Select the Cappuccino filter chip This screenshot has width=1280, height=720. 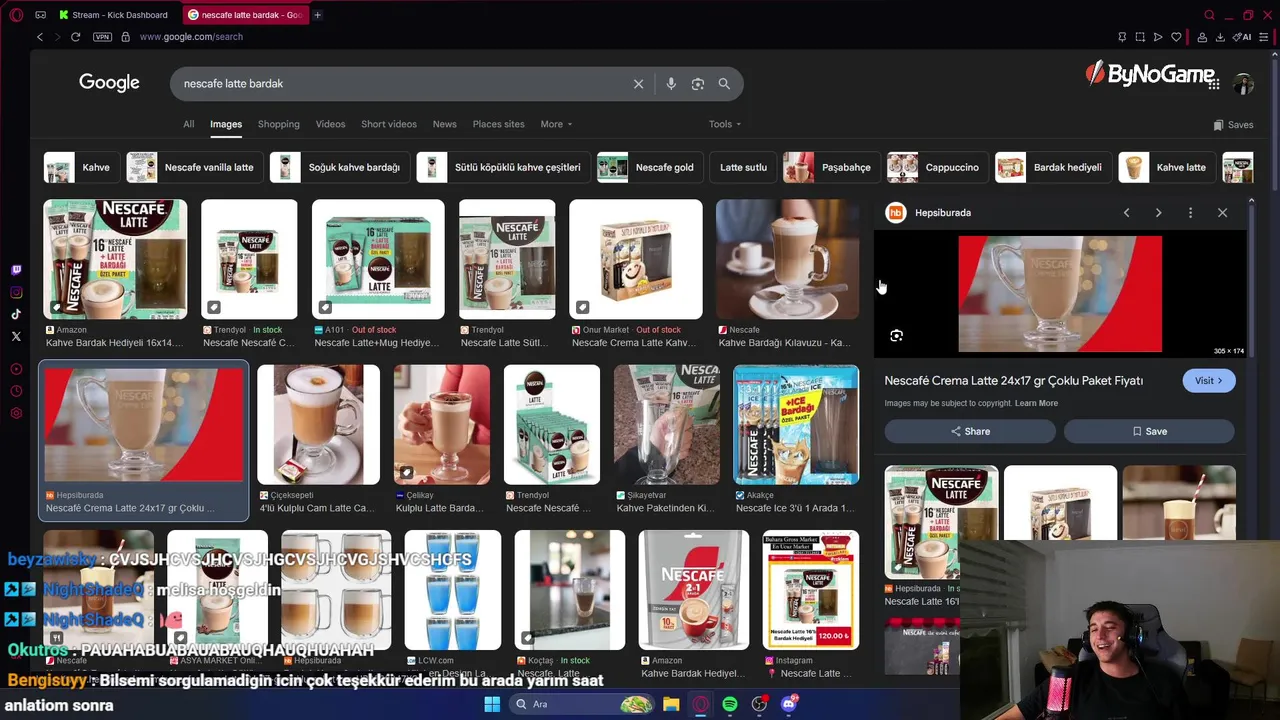(x=938, y=167)
